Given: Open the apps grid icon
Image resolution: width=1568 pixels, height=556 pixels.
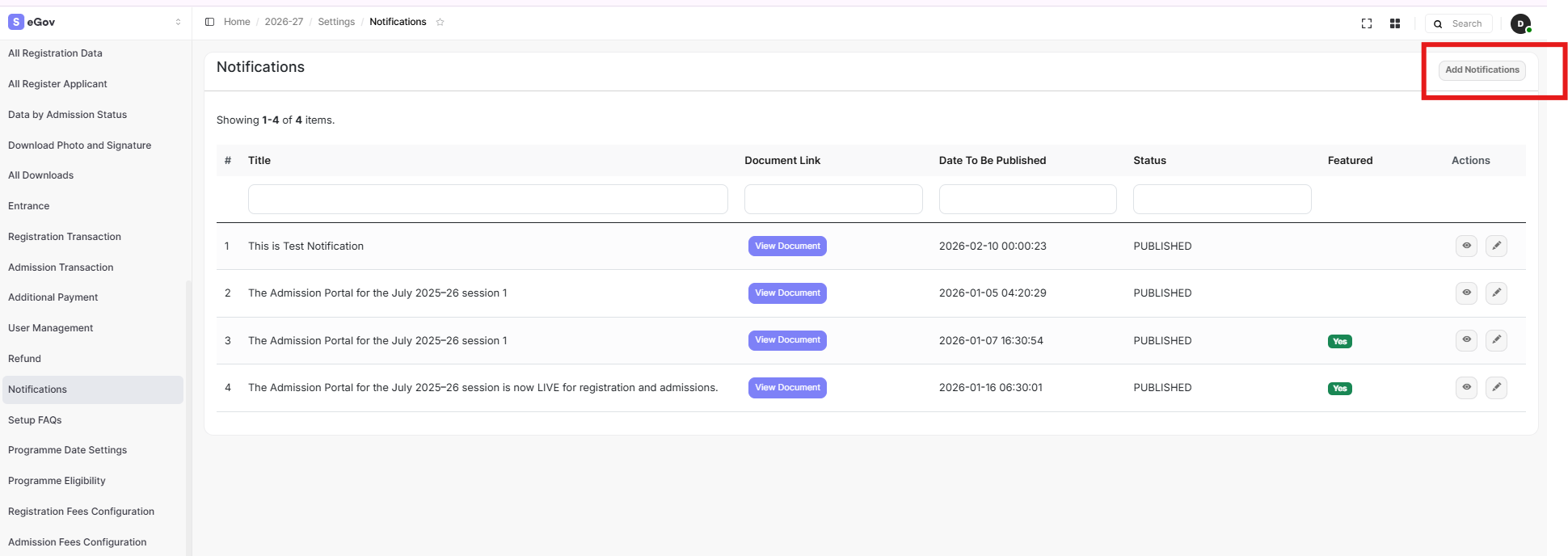Looking at the screenshot, I should point(1395,23).
